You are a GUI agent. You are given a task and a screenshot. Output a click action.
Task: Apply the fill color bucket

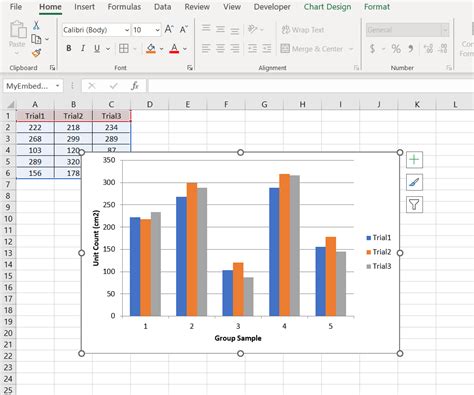pyautogui.click(x=151, y=49)
